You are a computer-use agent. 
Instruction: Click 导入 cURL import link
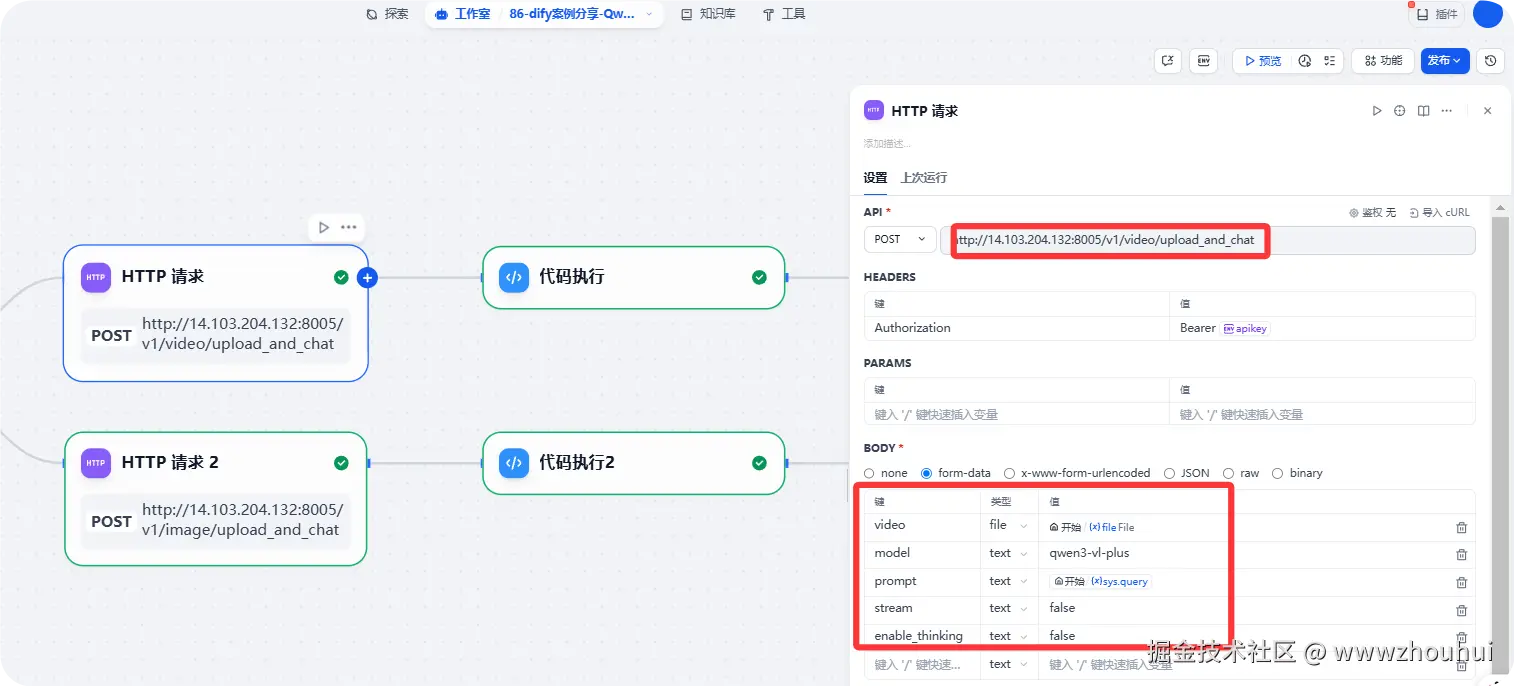coord(1439,212)
